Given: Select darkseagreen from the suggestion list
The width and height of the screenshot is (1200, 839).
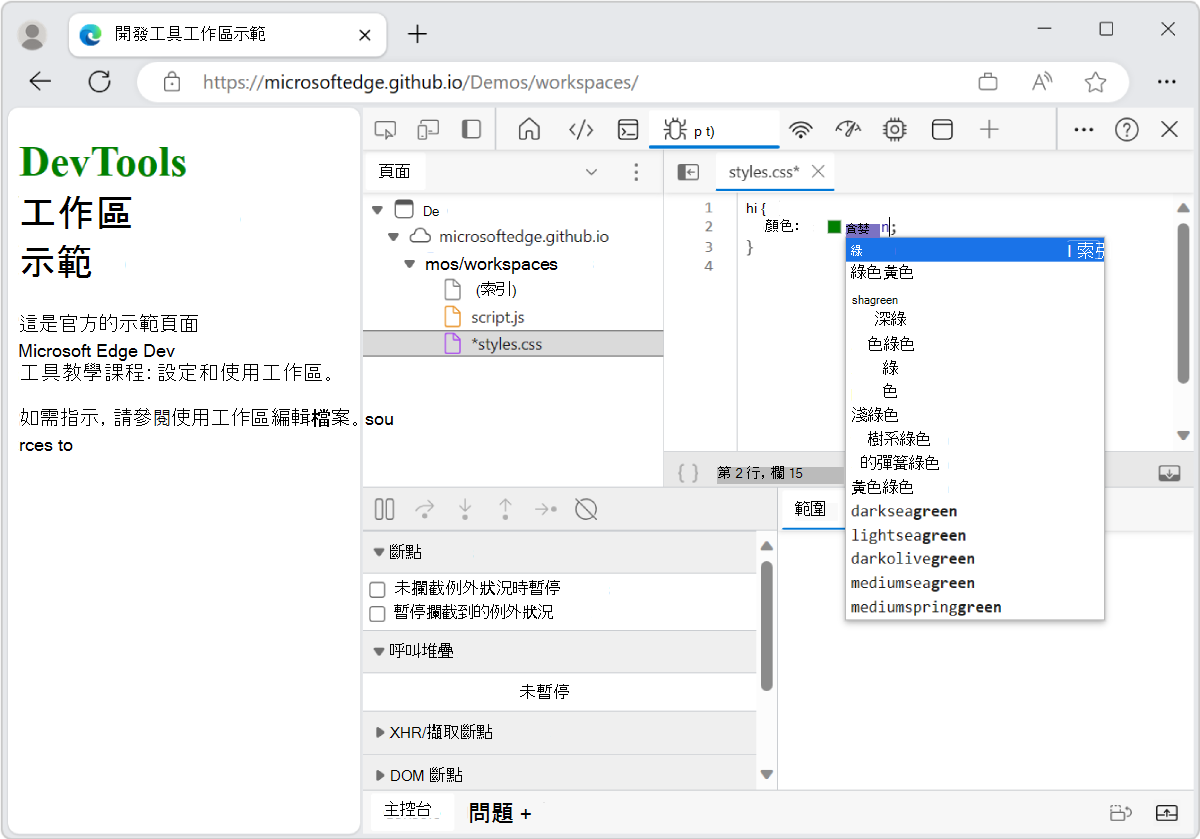Looking at the screenshot, I should [x=903, y=511].
